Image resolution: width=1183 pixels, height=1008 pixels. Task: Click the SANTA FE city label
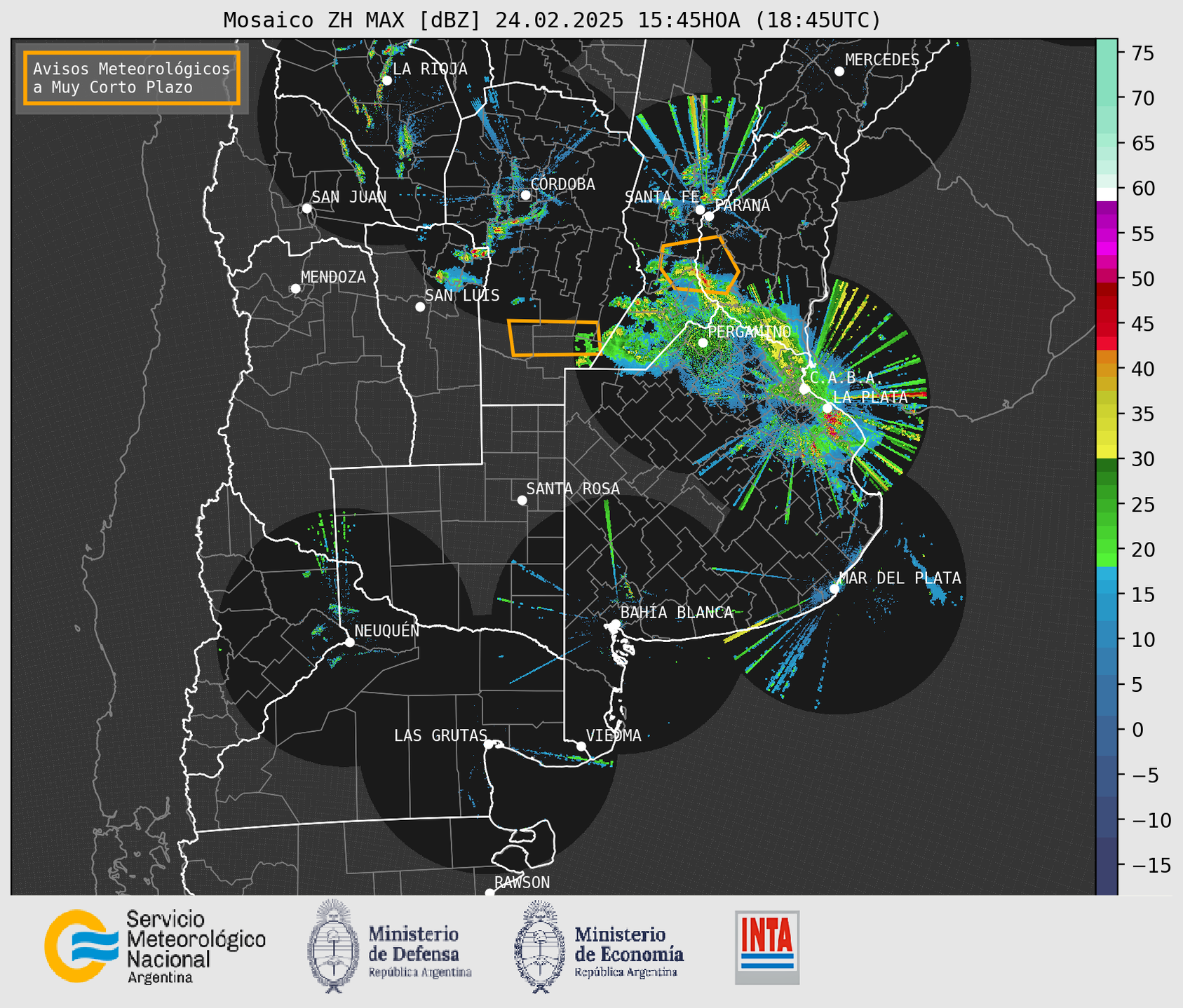coord(662,197)
